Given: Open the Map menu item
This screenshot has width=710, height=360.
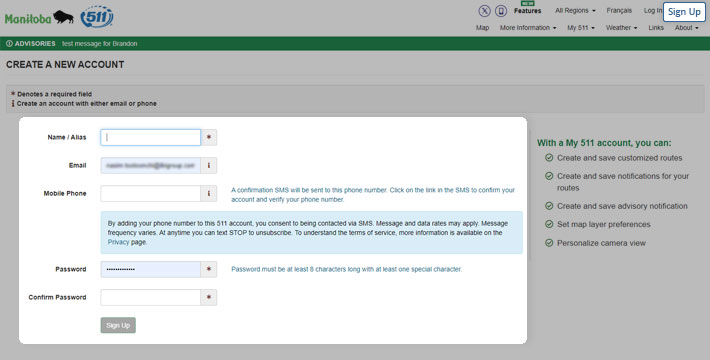Looking at the screenshot, I should tap(482, 28).
